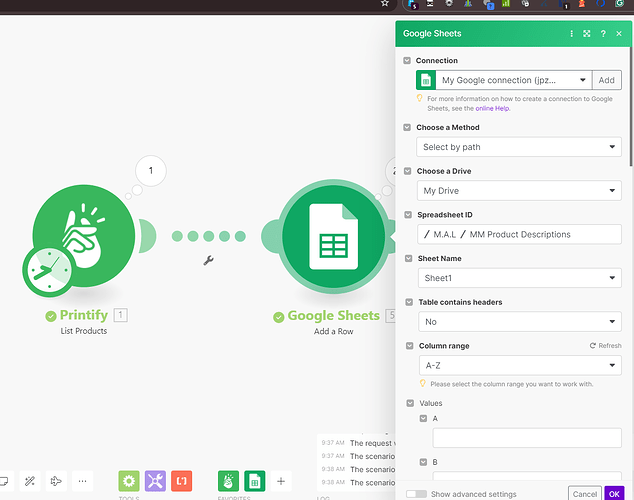
Task: Open the purple Tools wrench icon
Action: [x=155, y=481]
